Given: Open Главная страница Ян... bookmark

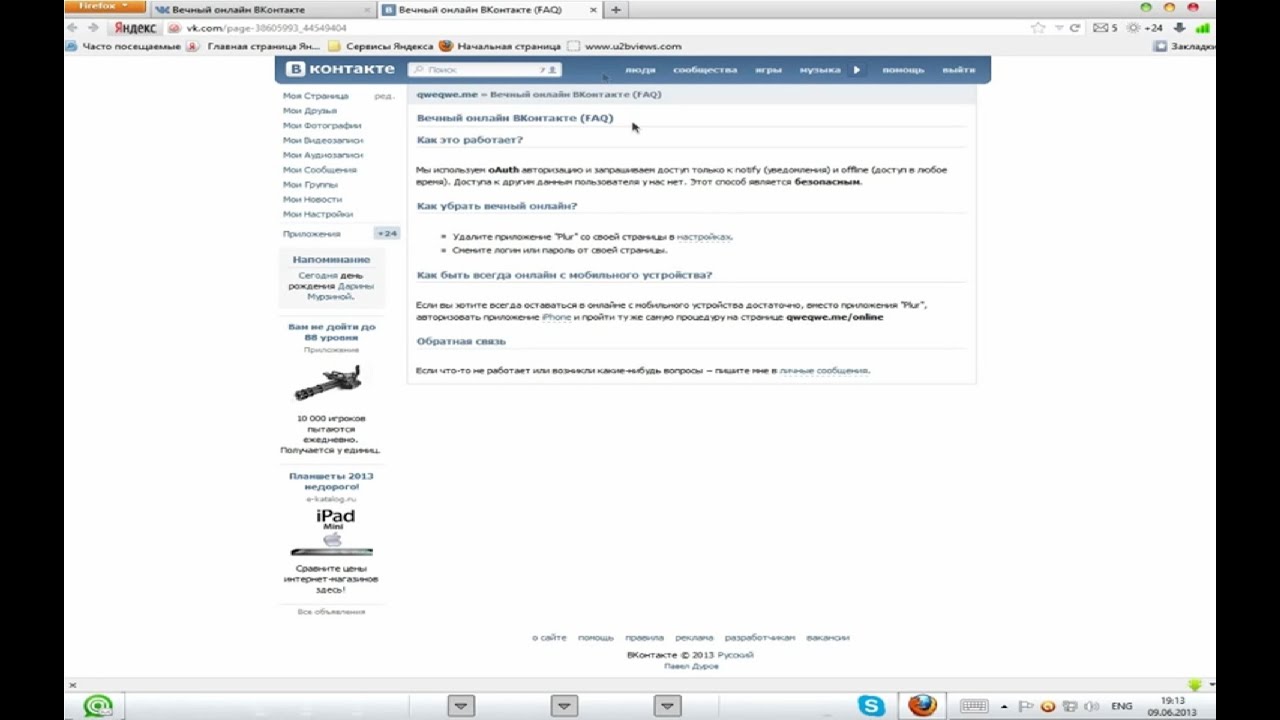Looking at the screenshot, I should click(254, 46).
